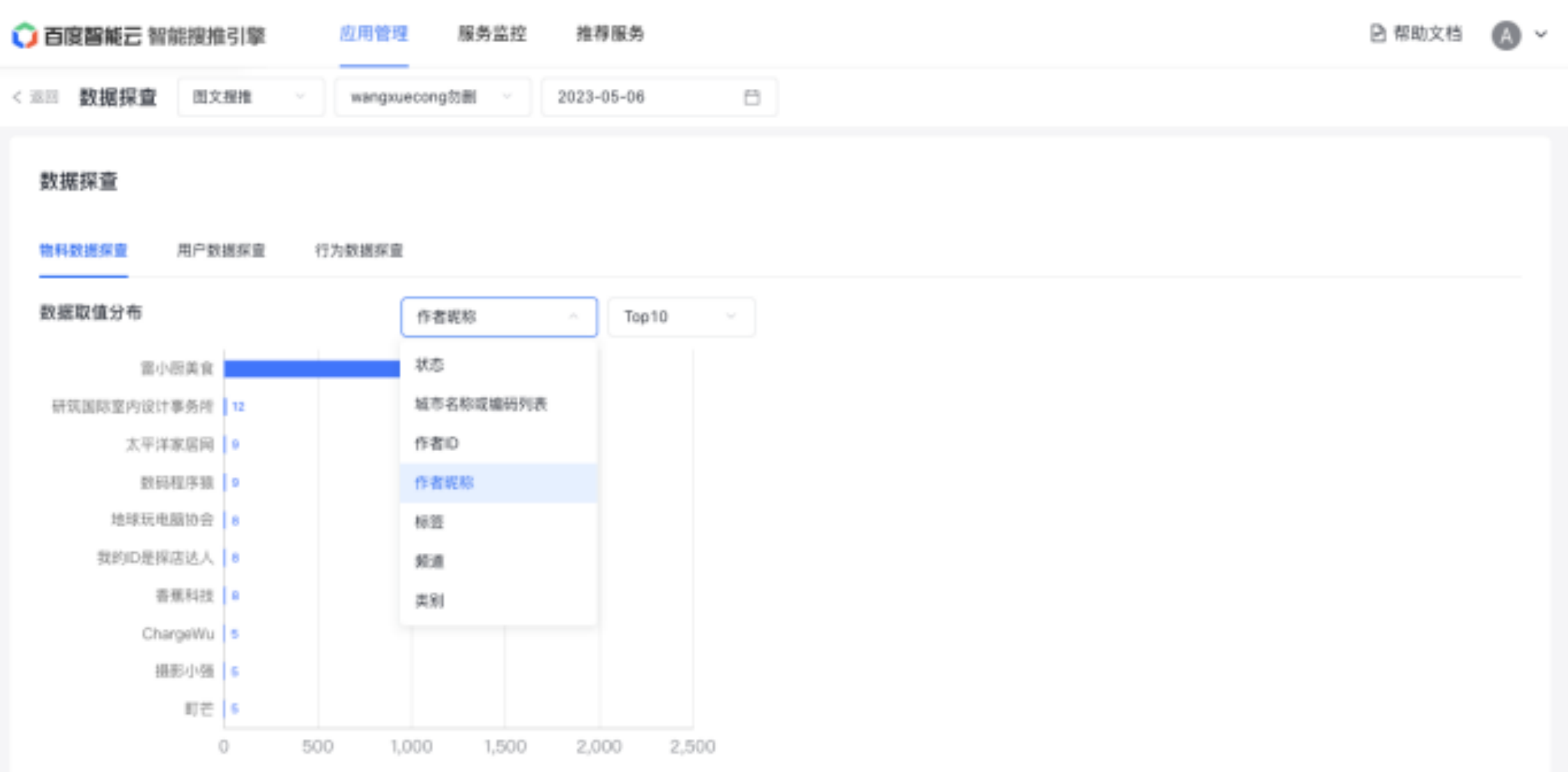
Task: Open the 服务监控 top navigation tab
Action: pos(492,34)
